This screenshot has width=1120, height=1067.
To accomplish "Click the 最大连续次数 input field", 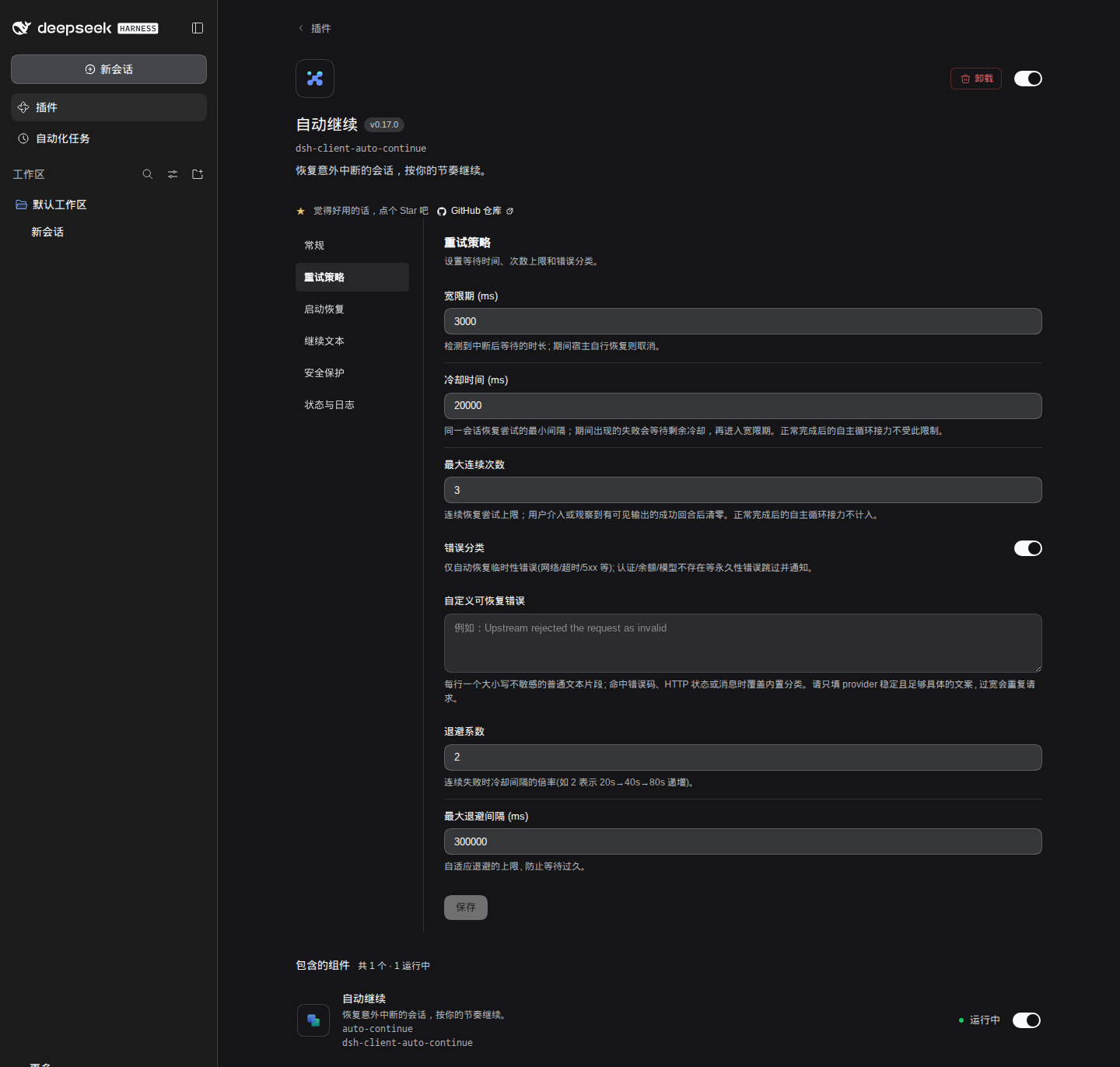I will click(x=743, y=490).
